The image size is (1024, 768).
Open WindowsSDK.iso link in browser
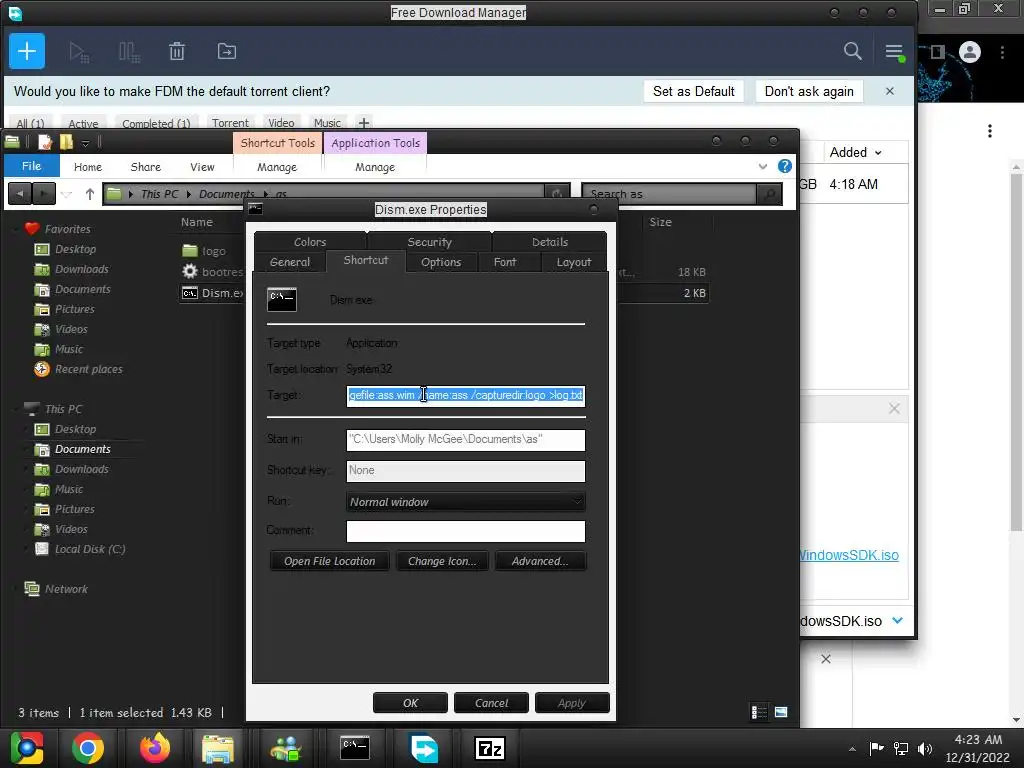(x=849, y=555)
